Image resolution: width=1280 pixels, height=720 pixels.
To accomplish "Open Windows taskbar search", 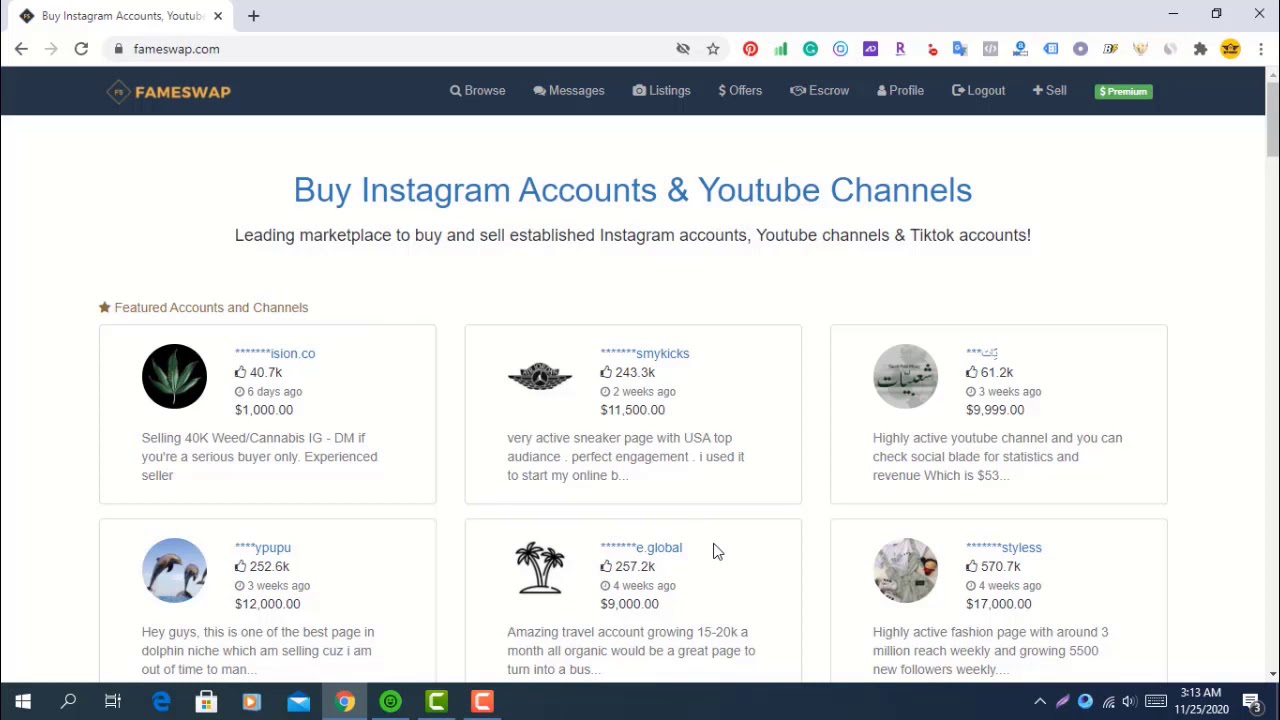I will pyautogui.click(x=68, y=702).
